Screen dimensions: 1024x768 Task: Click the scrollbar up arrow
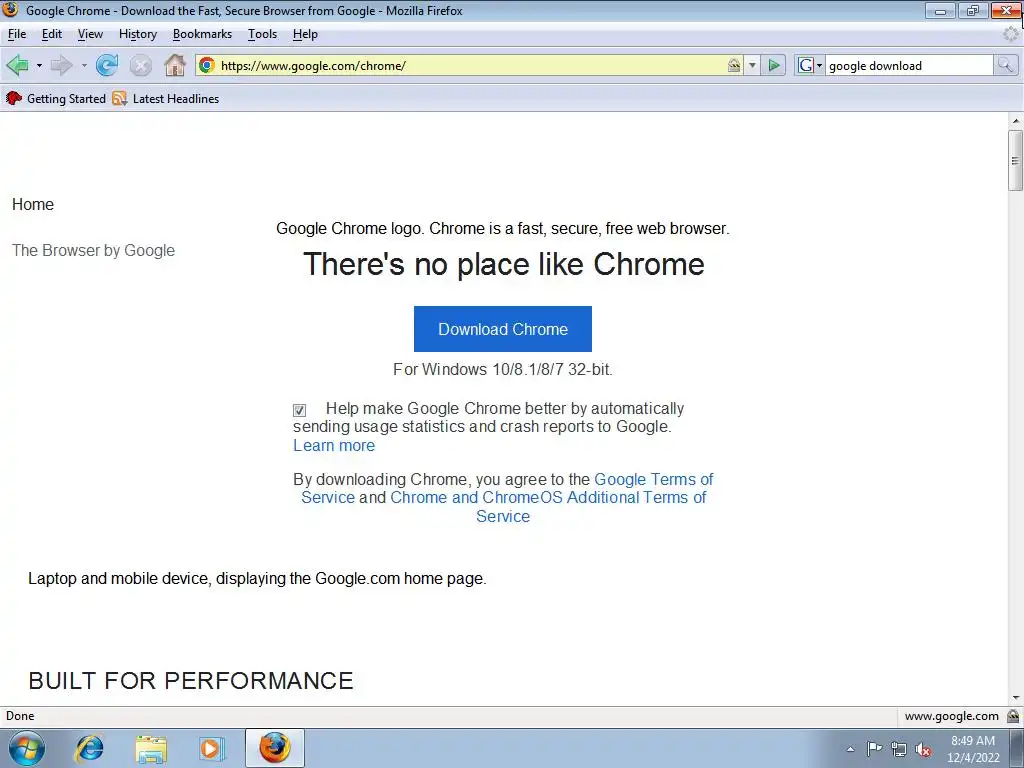coord(1016,121)
